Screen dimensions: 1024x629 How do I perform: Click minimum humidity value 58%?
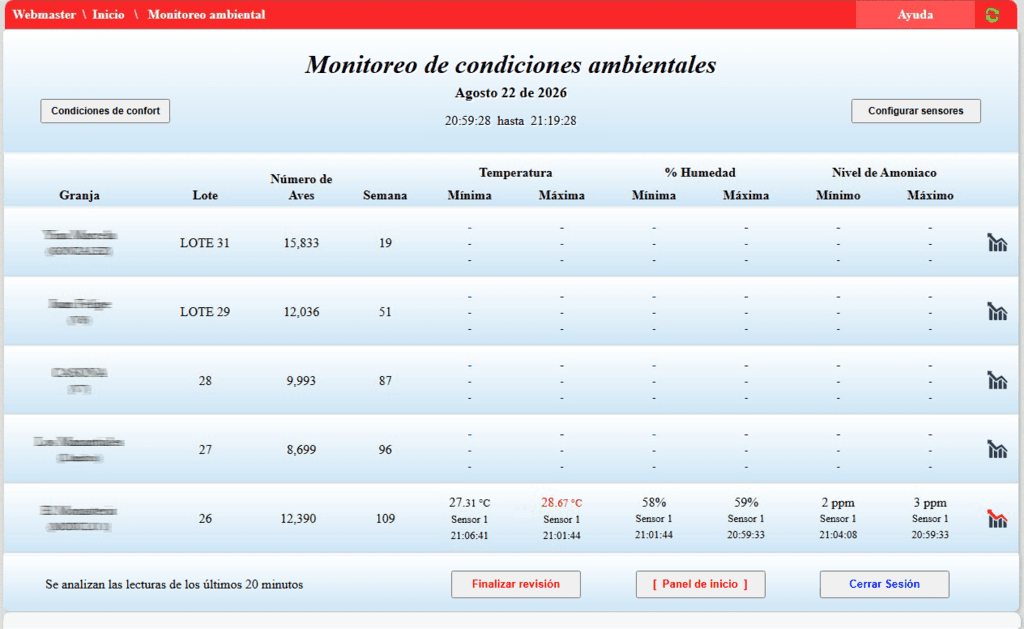tap(654, 502)
